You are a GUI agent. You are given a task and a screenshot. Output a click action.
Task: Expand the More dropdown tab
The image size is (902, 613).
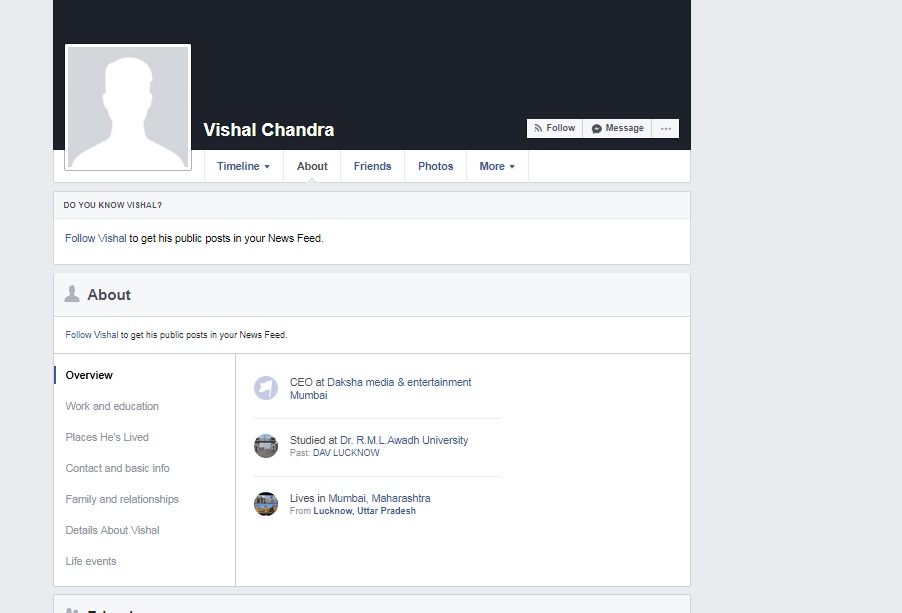pyautogui.click(x=497, y=166)
